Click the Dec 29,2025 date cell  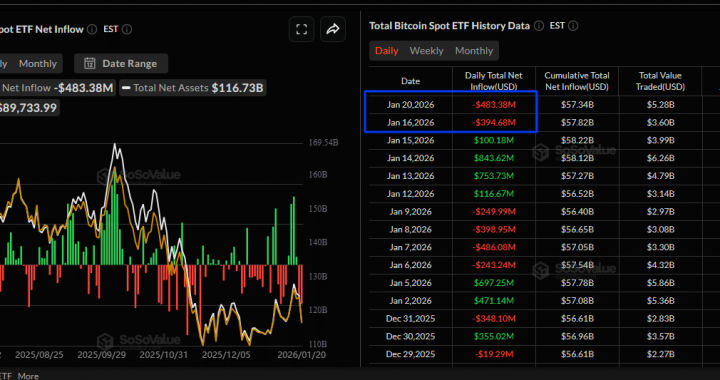click(x=411, y=354)
